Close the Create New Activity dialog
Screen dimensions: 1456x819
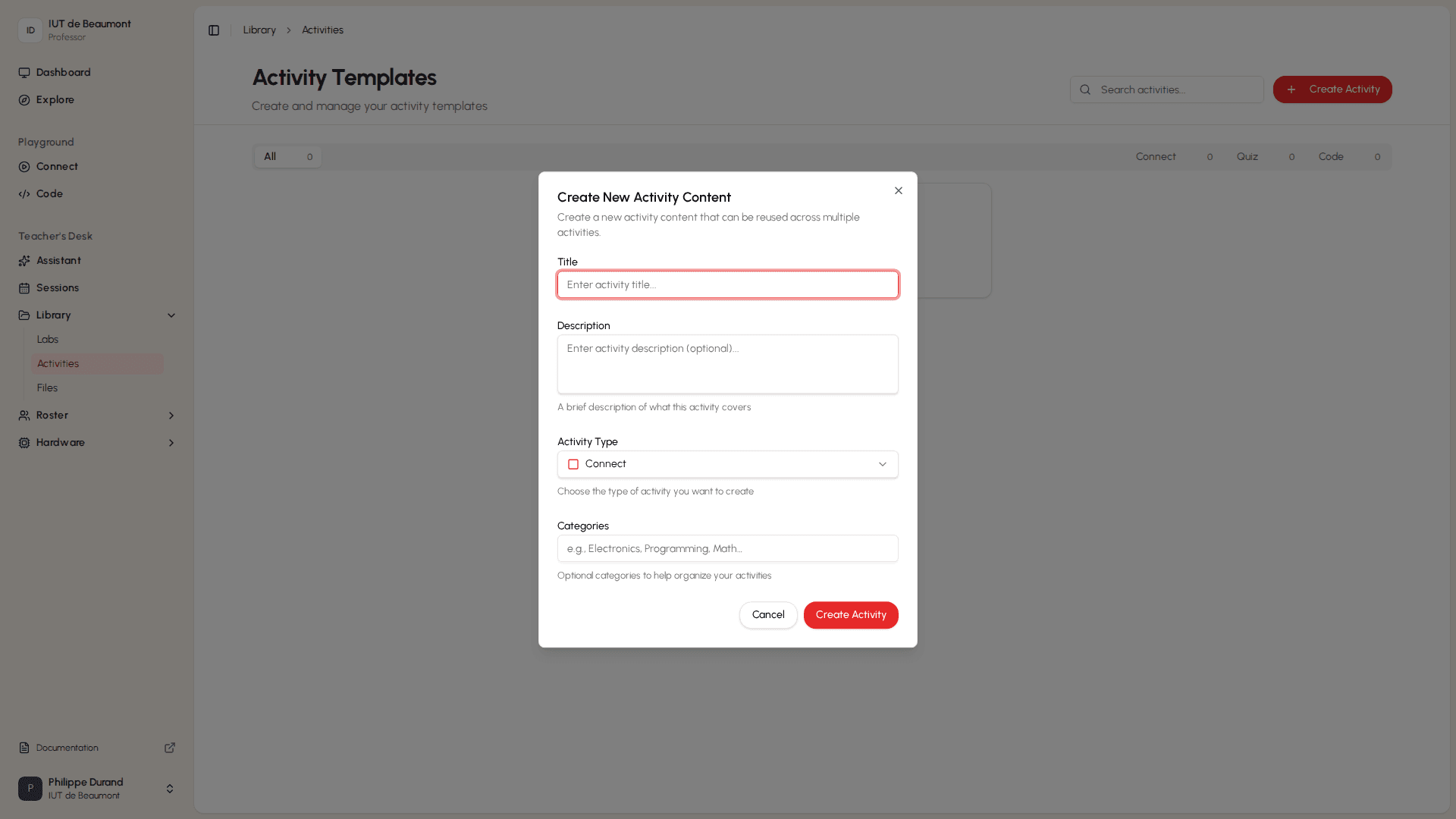coord(899,191)
